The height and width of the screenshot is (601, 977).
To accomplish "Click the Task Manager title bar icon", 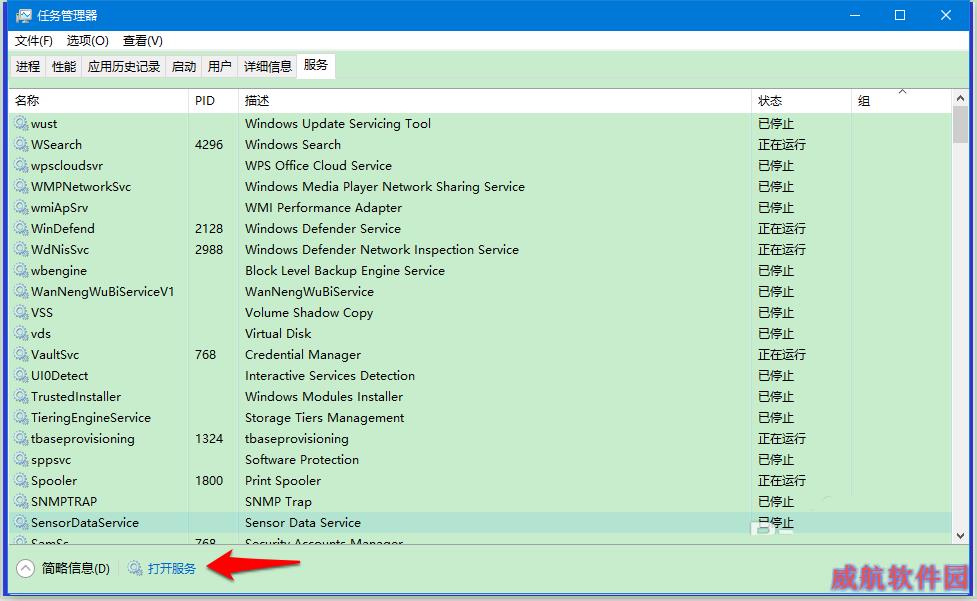I will [24, 16].
